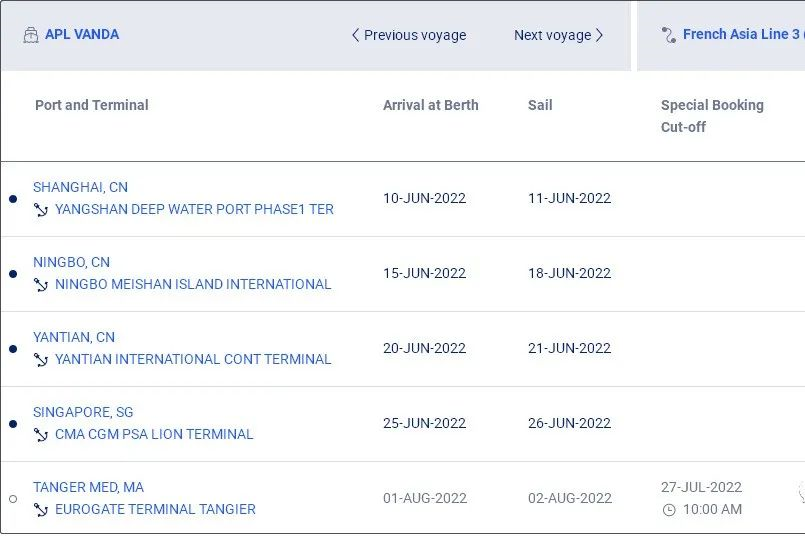Click the anchor icon for Yantian International terminal

(41, 359)
